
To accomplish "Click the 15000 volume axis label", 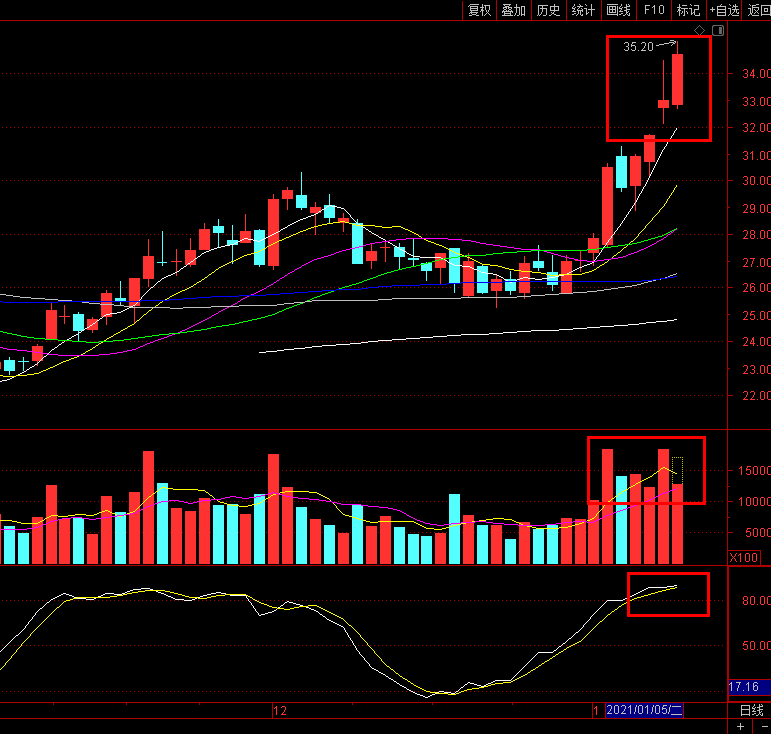I will click(754, 470).
